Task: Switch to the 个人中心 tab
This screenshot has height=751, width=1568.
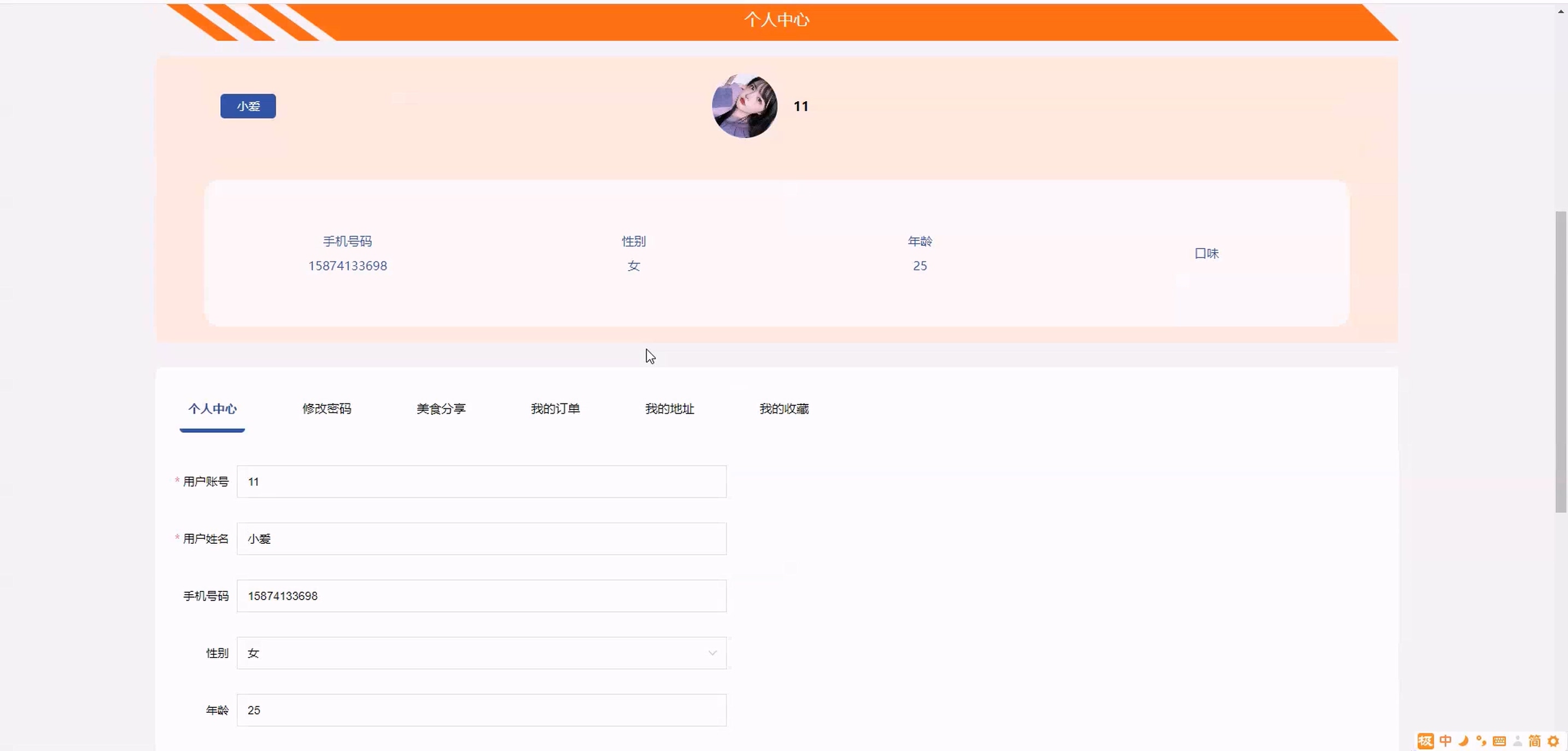Action: [x=213, y=408]
